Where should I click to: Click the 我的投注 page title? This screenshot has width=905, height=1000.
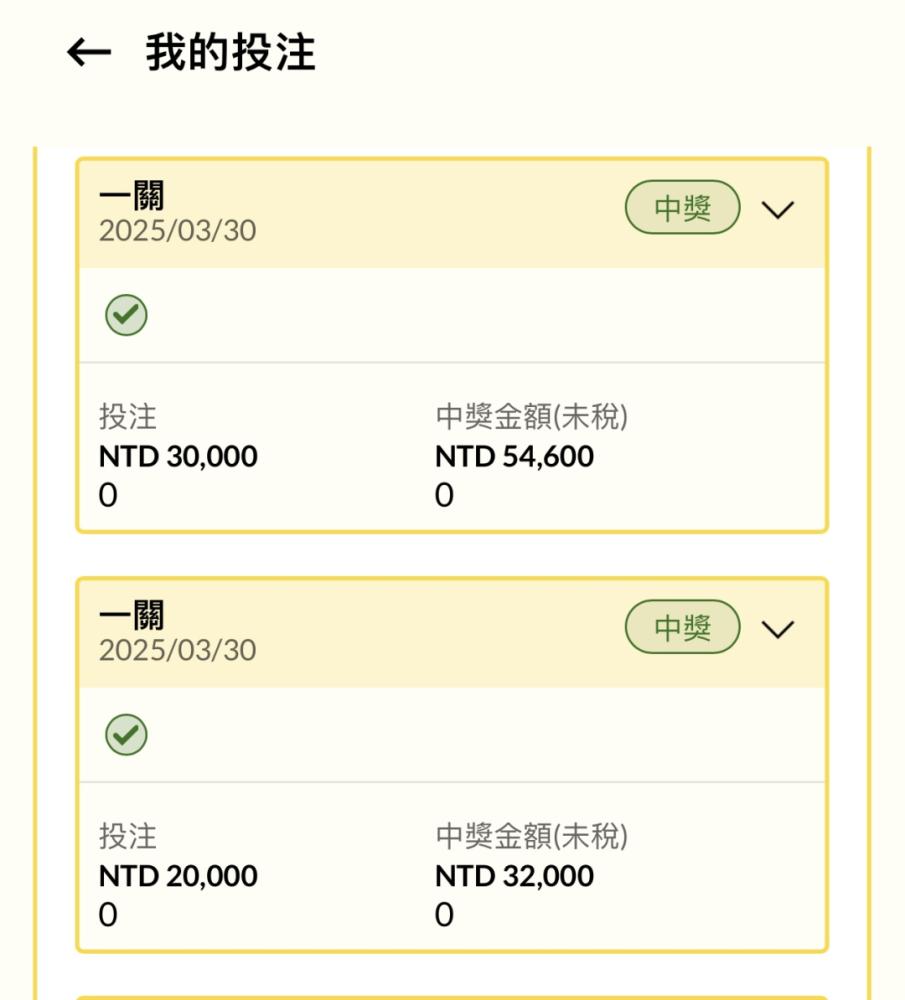point(231,53)
